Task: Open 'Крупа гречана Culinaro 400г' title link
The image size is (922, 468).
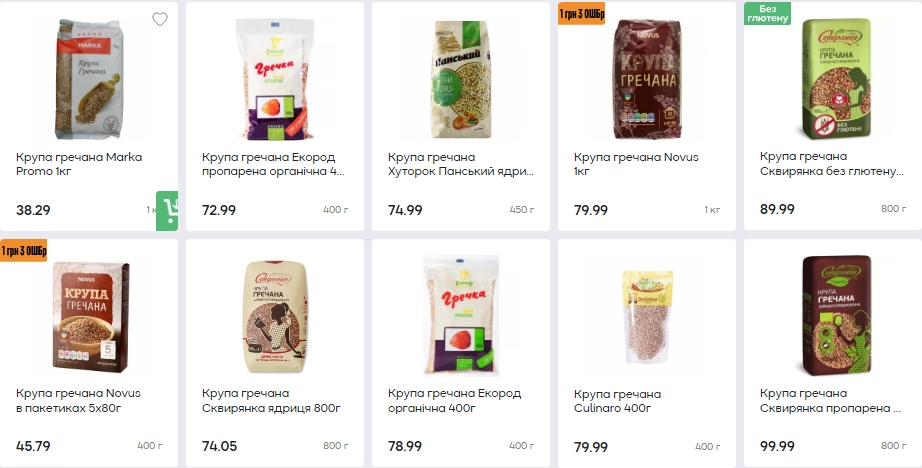Action: pyautogui.click(x=617, y=401)
